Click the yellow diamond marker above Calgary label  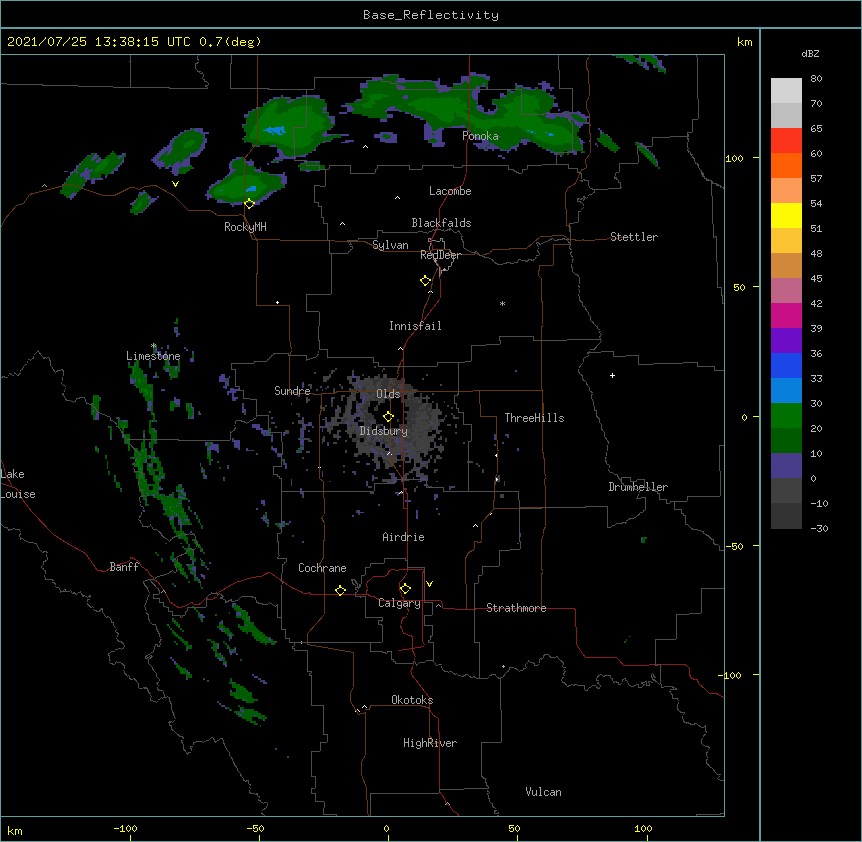tap(405, 589)
